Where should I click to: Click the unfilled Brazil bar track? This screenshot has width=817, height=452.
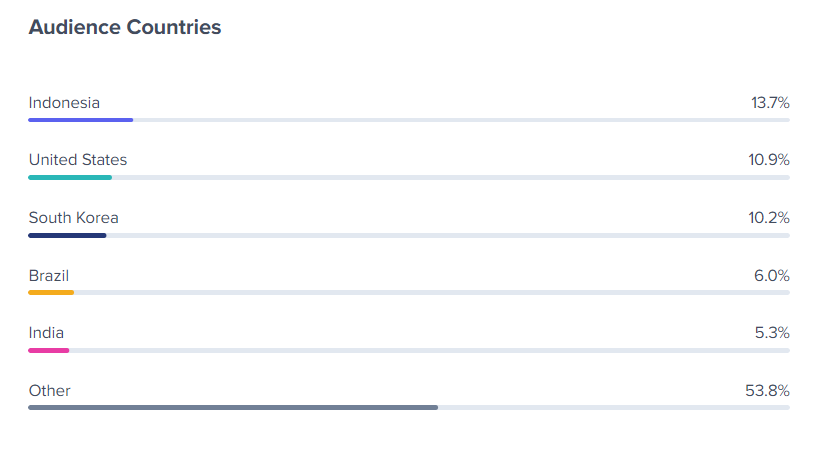(432, 292)
